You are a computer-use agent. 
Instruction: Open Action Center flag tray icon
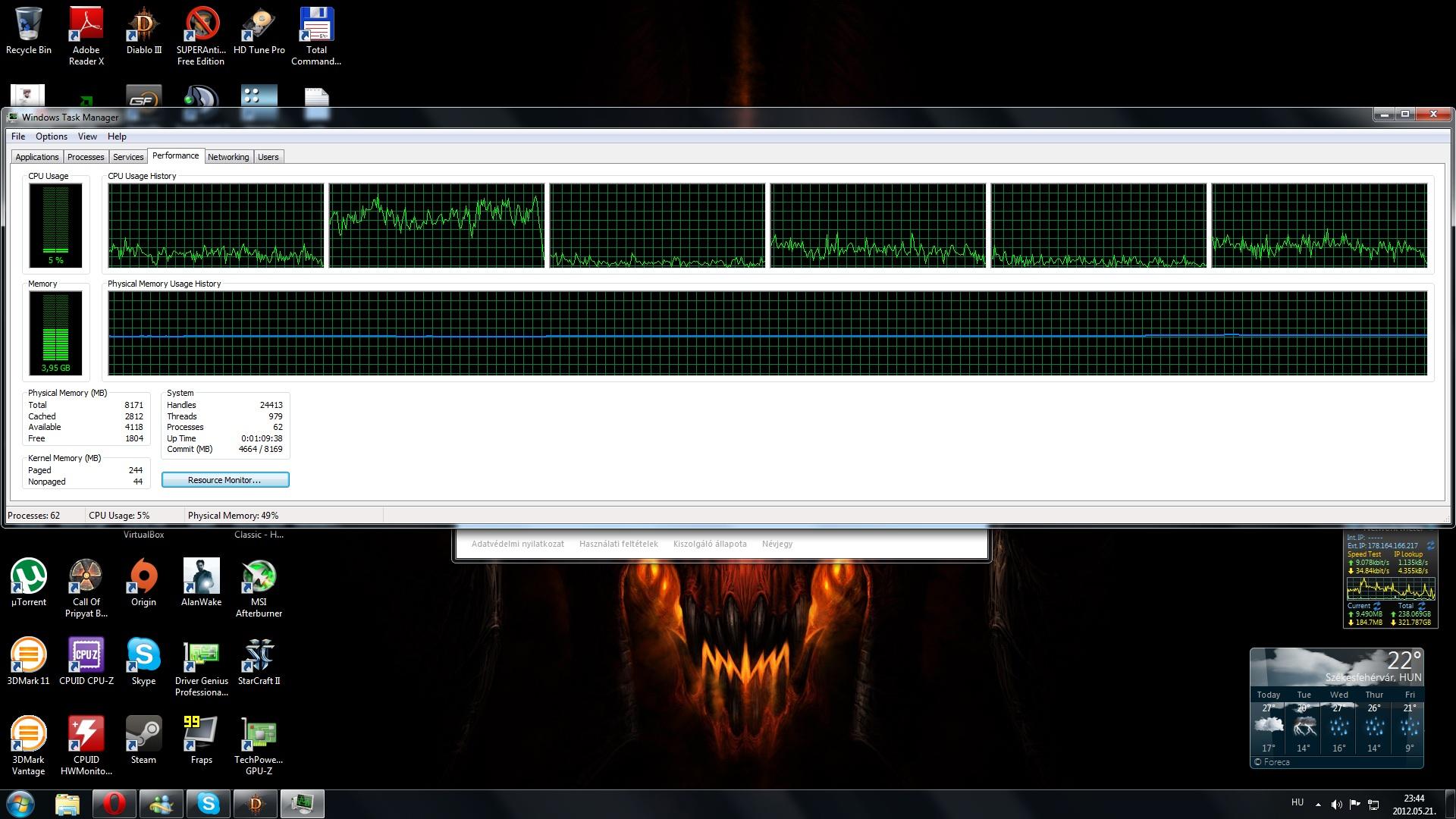coord(1354,805)
